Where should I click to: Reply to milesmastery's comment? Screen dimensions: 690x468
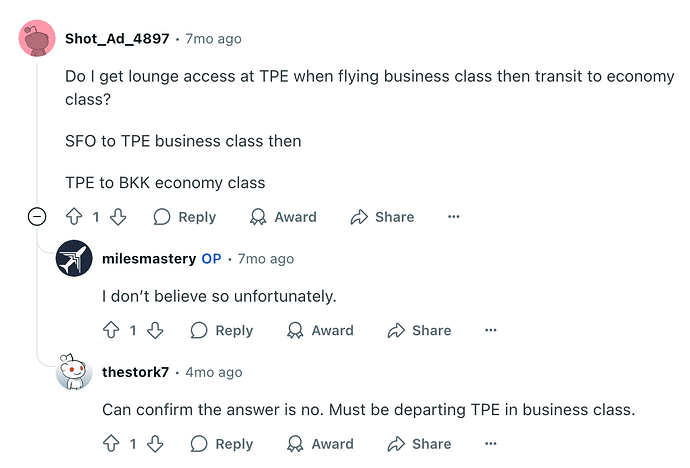(x=222, y=330)
